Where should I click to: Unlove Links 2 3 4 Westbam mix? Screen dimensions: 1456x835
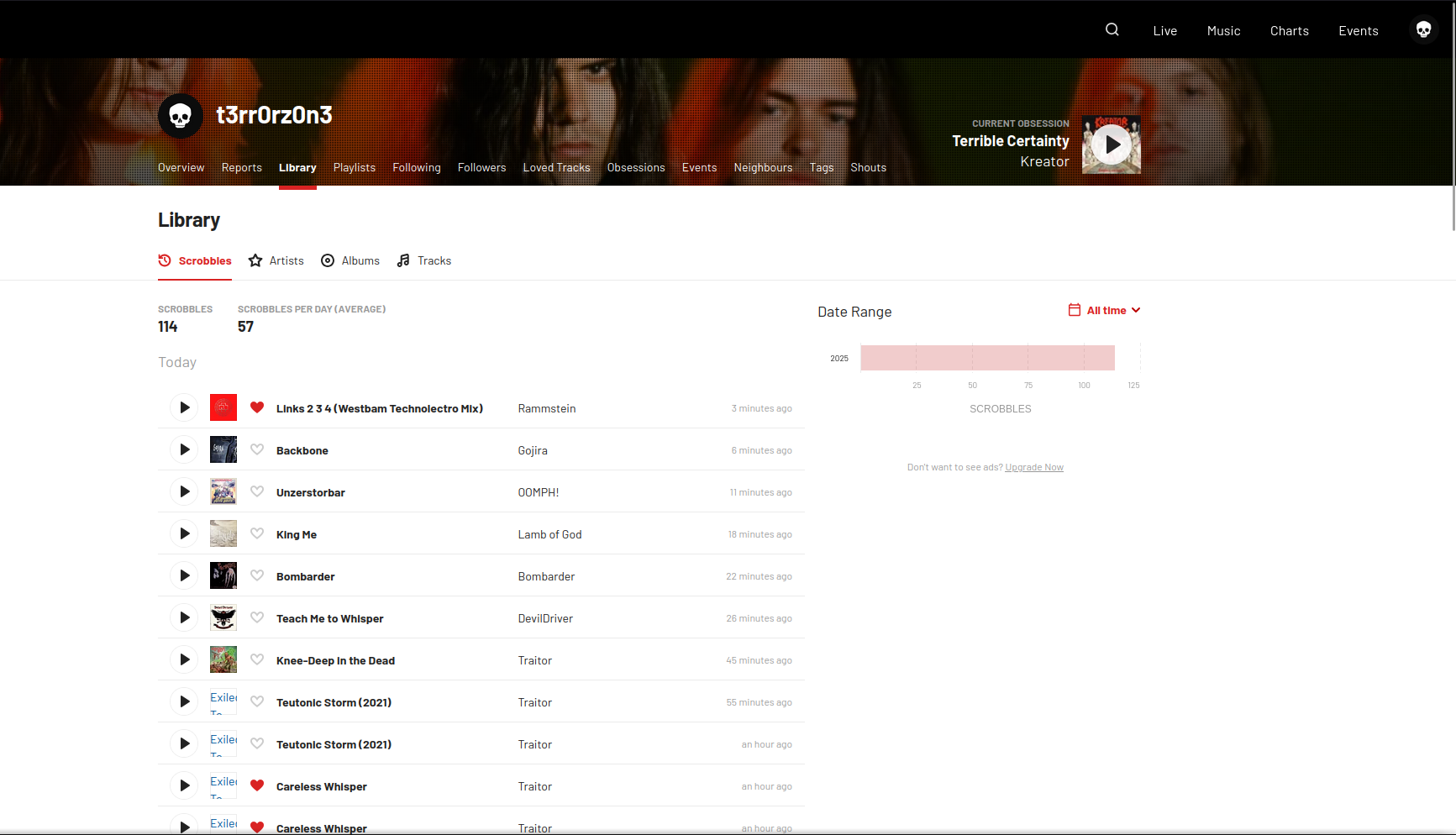coord(257,407)
